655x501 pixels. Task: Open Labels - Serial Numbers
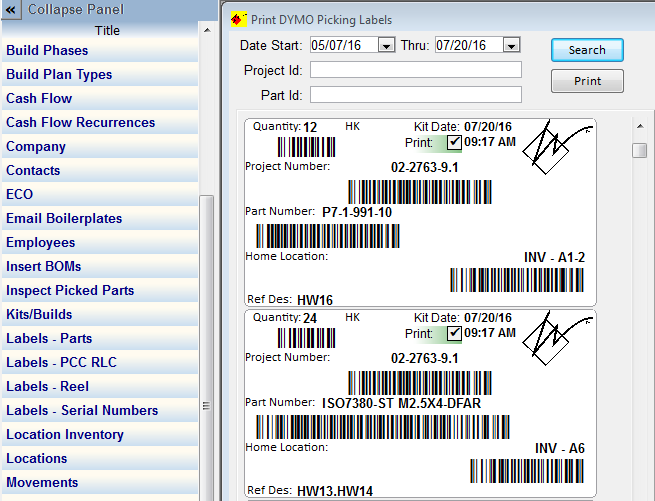tap(100, 410)
